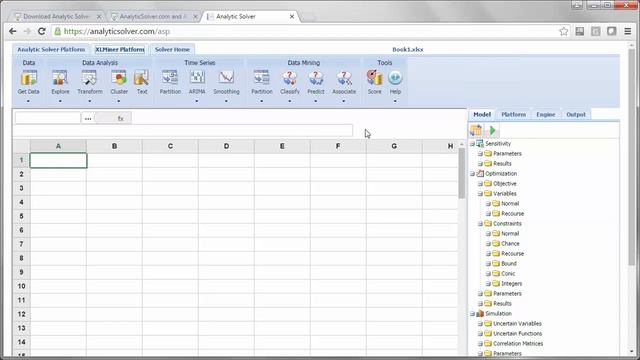Expand the ARIMA dropdown arrow
Screen dimensions: 640x360
197,101
